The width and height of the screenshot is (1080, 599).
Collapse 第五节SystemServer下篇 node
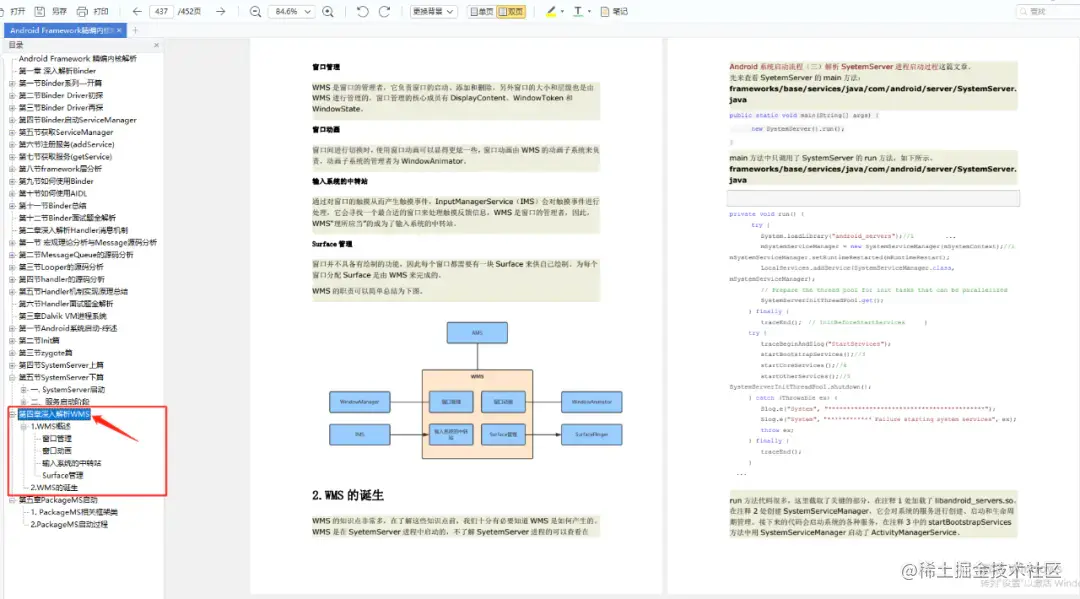(12, 378)
